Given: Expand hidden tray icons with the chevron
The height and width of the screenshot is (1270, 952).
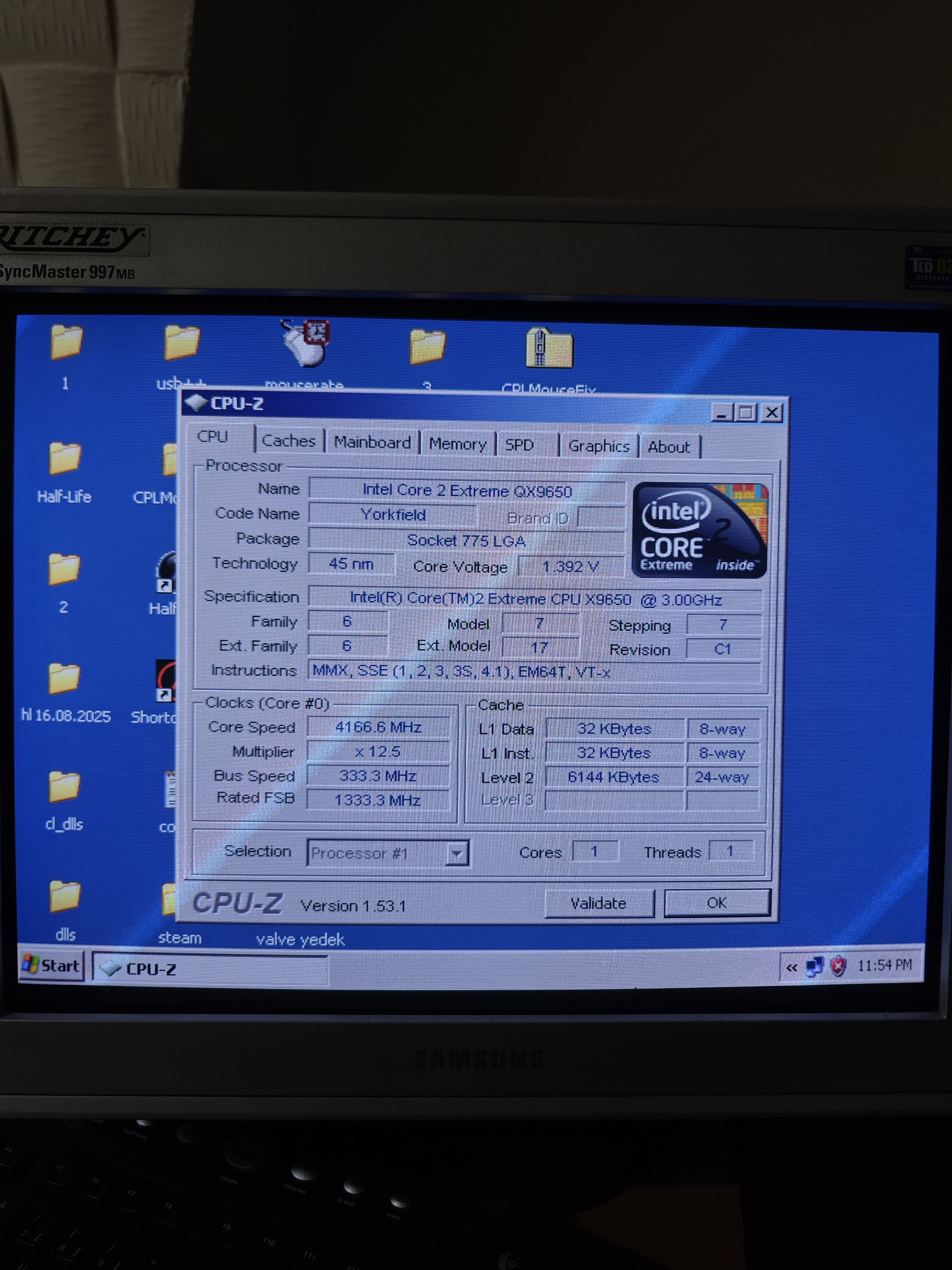Looking at the screenshot, I should click(792, 967).
